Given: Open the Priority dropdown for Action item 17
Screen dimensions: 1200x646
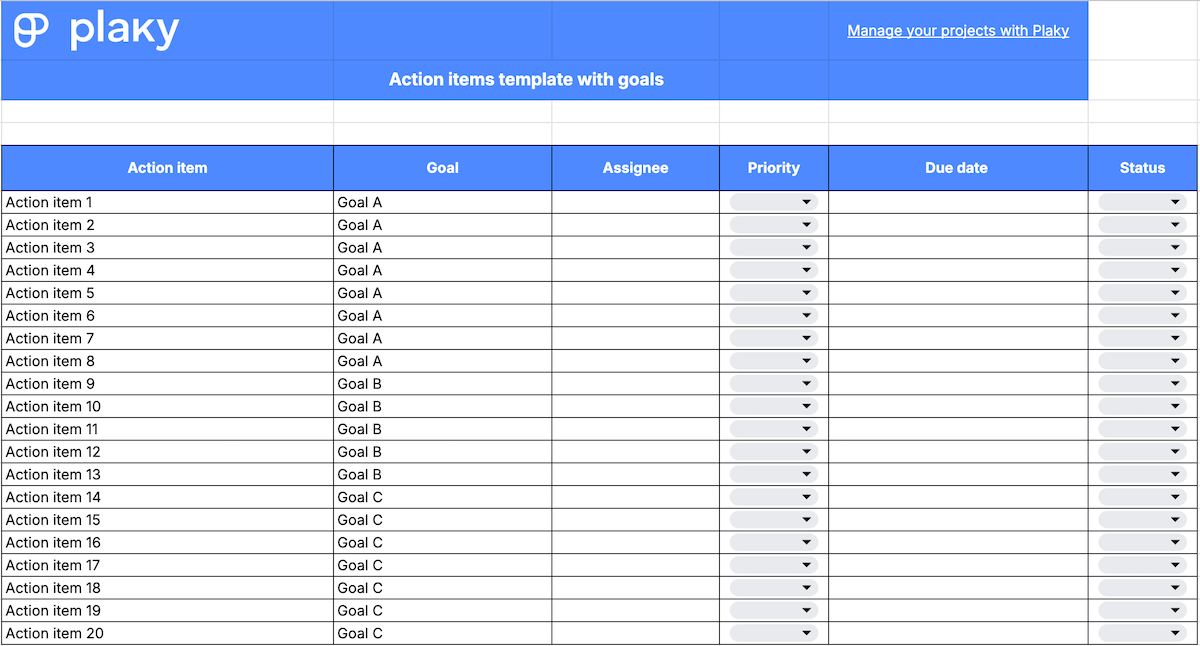Looking at the screenshot, I should [770, 565].
